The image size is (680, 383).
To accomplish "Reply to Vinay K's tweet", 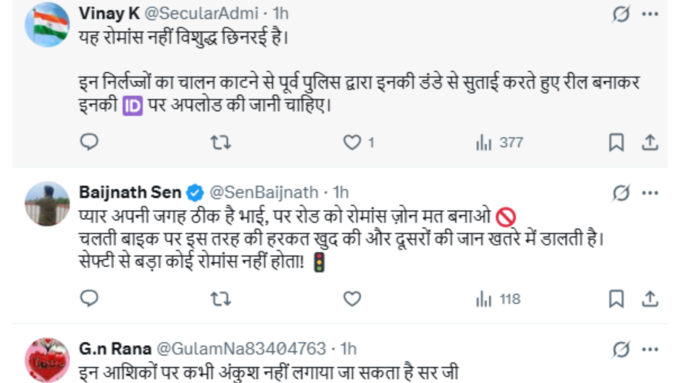I will [89, 142].
